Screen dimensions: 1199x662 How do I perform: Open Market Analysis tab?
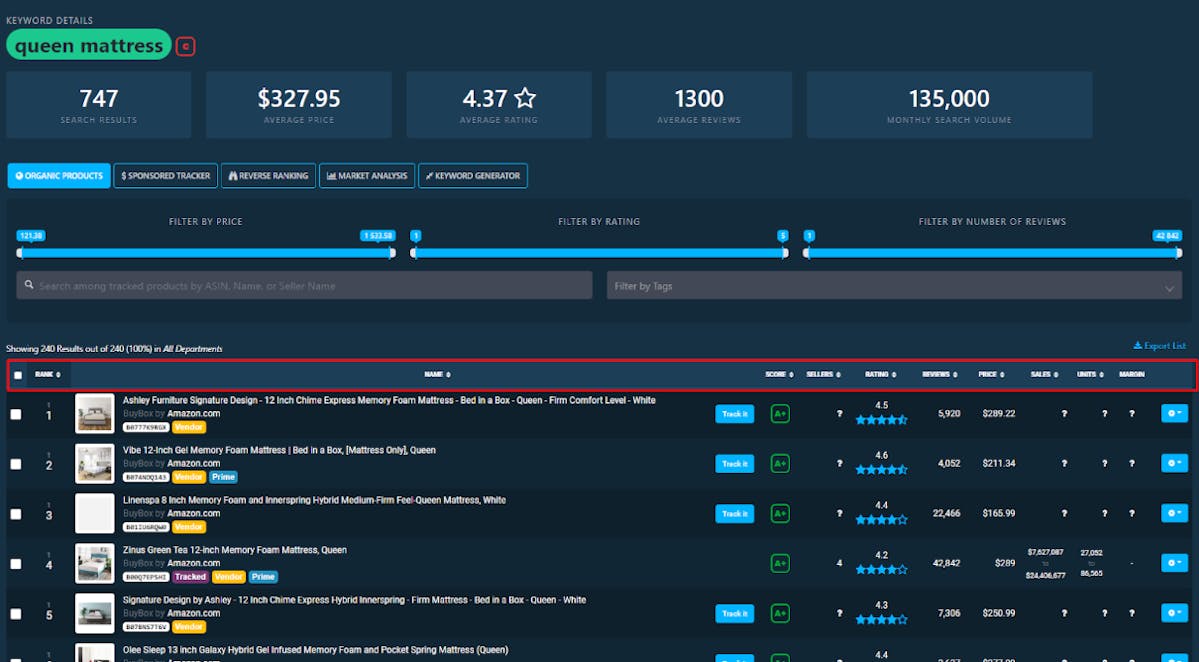click(x=367, y=176)
